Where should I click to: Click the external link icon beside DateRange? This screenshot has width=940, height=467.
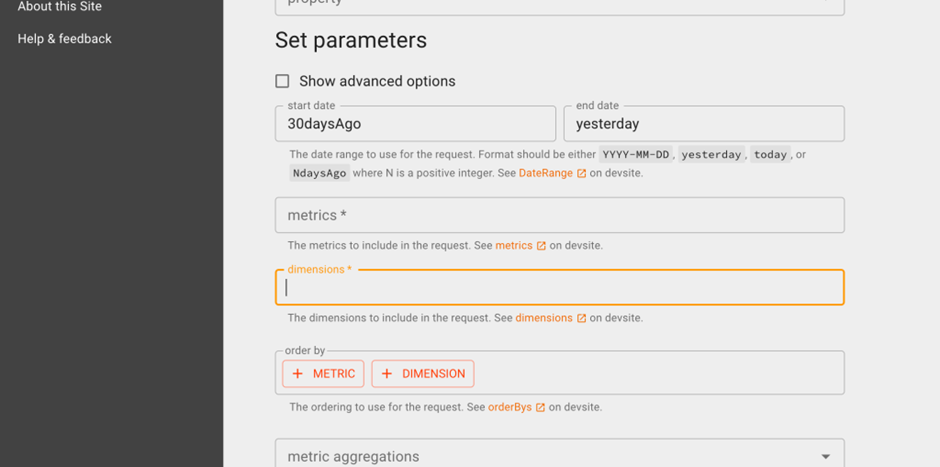tap(581, 174)
